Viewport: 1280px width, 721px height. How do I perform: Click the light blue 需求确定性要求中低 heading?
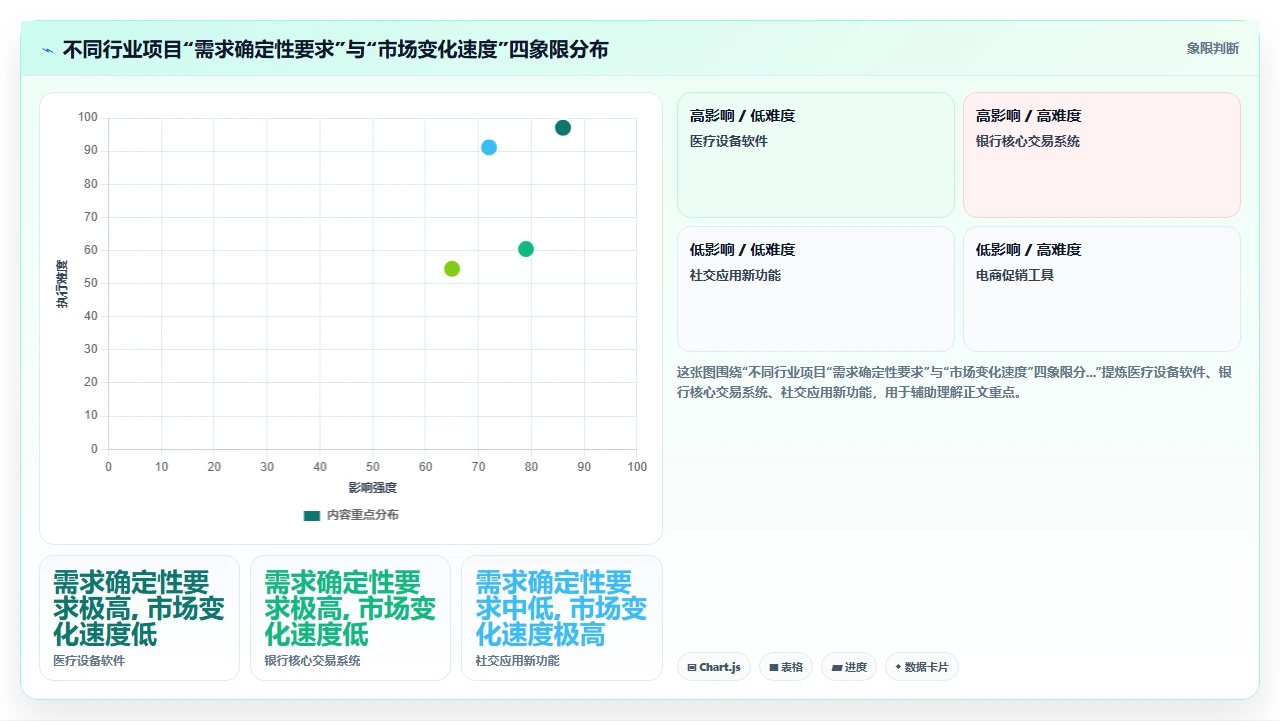[561, 608]
